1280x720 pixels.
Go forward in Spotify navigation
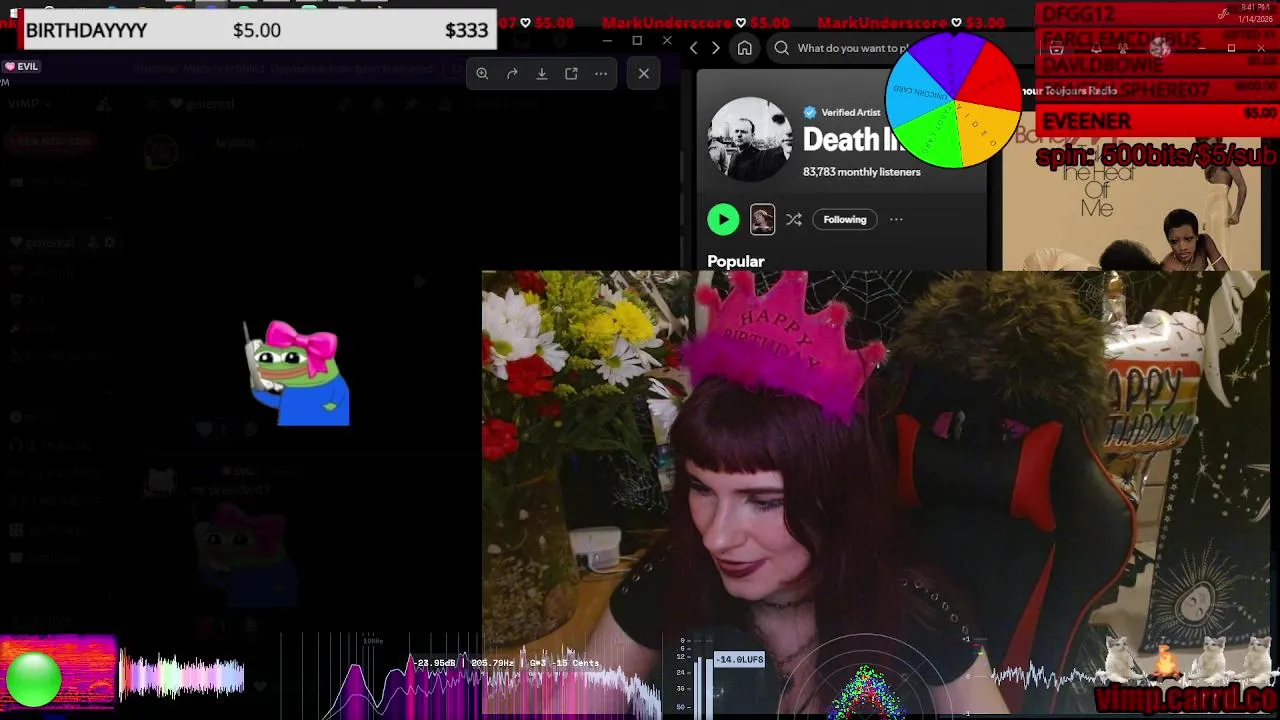coord(715,48)
